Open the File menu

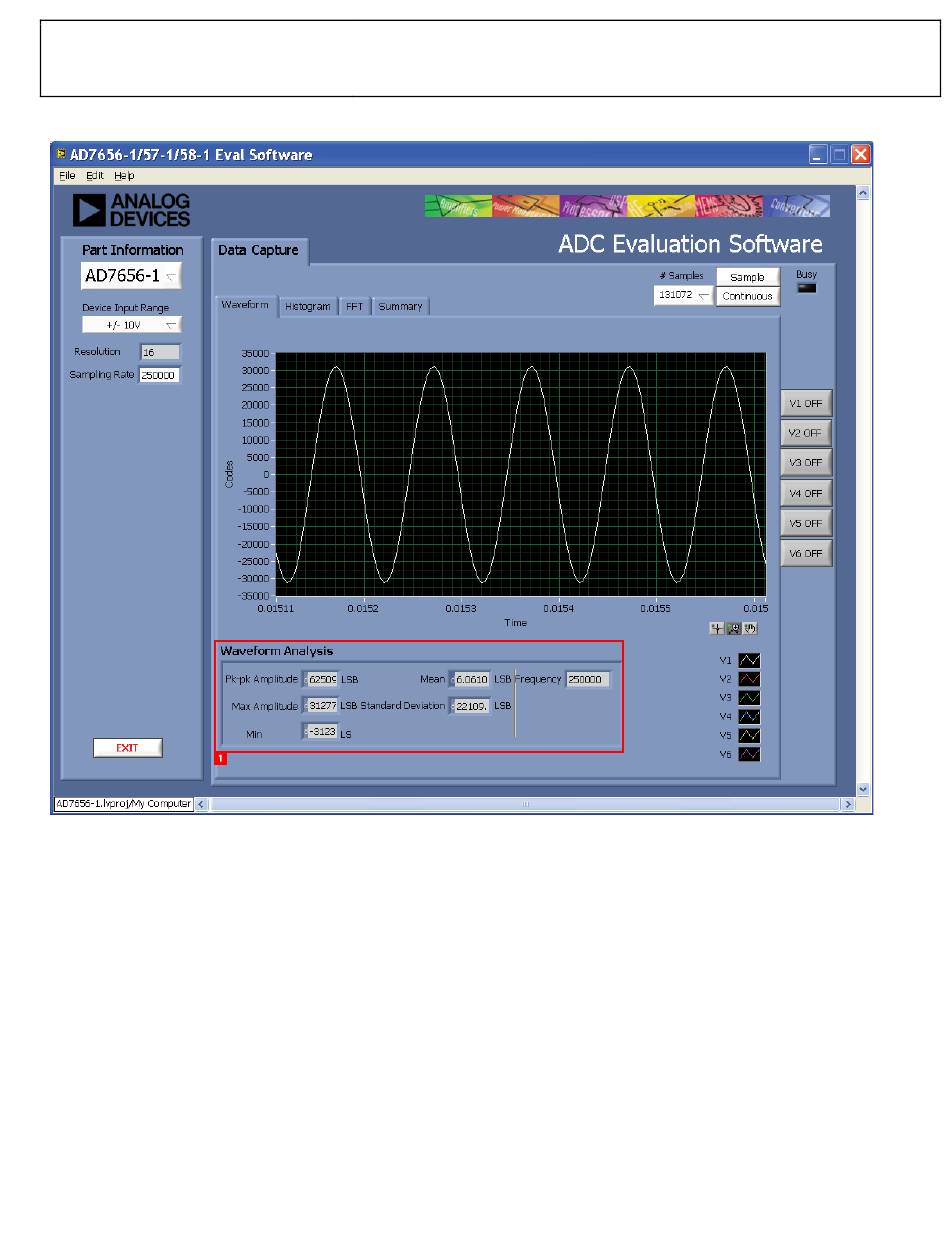click(x=67, y=175)
